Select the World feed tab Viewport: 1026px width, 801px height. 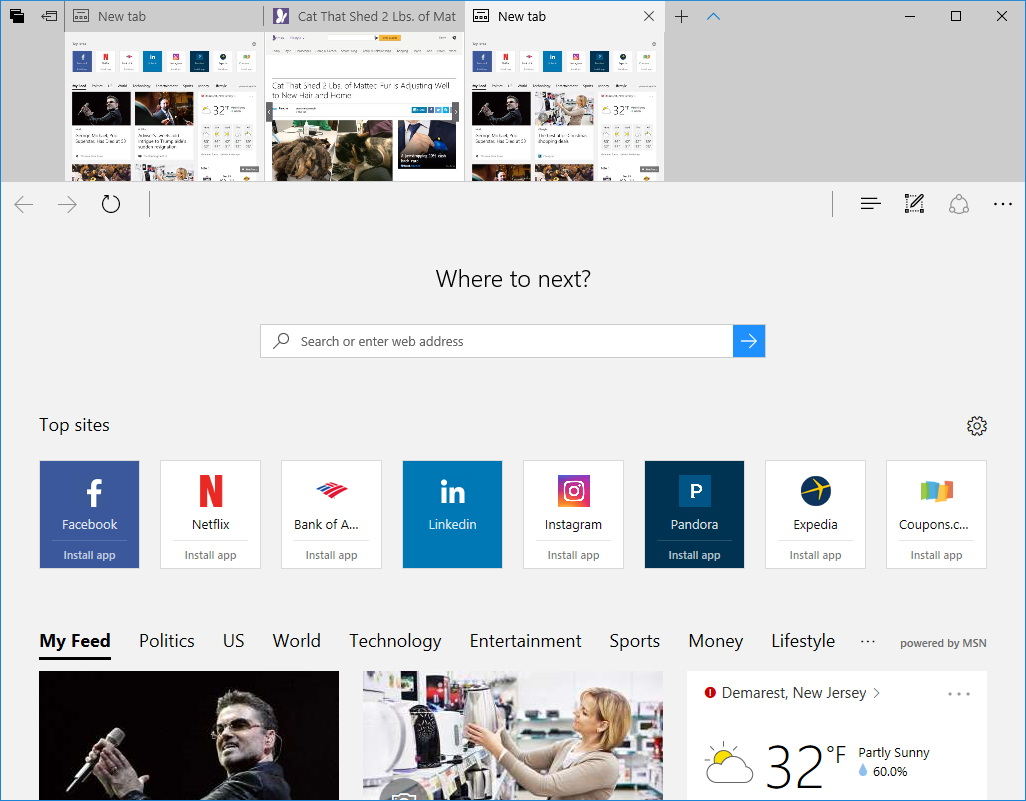click(296, 641)
